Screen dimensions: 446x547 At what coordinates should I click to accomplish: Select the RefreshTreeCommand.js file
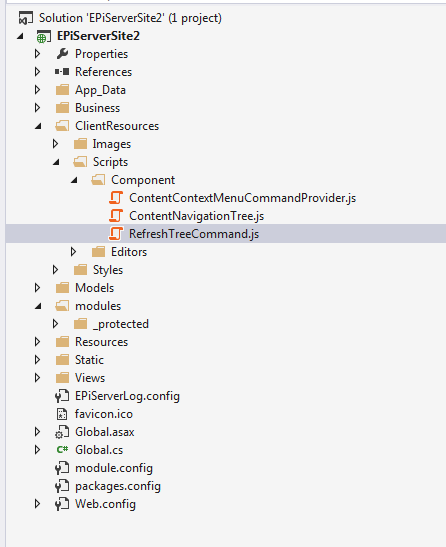coord(194,234)
